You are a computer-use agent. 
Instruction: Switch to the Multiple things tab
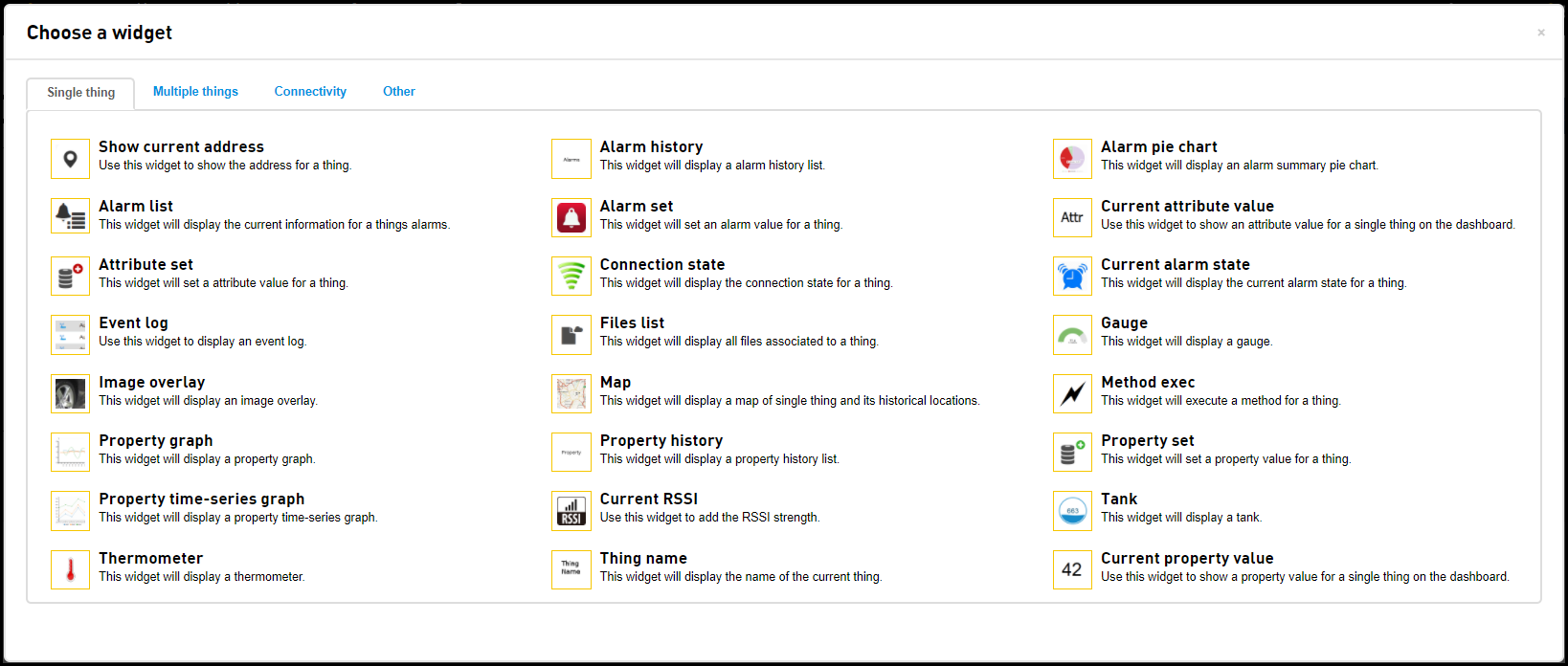195,92
